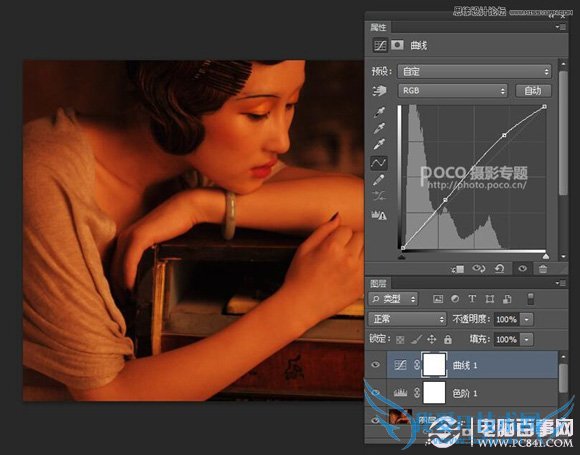Screen dimensions: 580x455
Task: Select the upper curve control point
Action: [504, 135]
